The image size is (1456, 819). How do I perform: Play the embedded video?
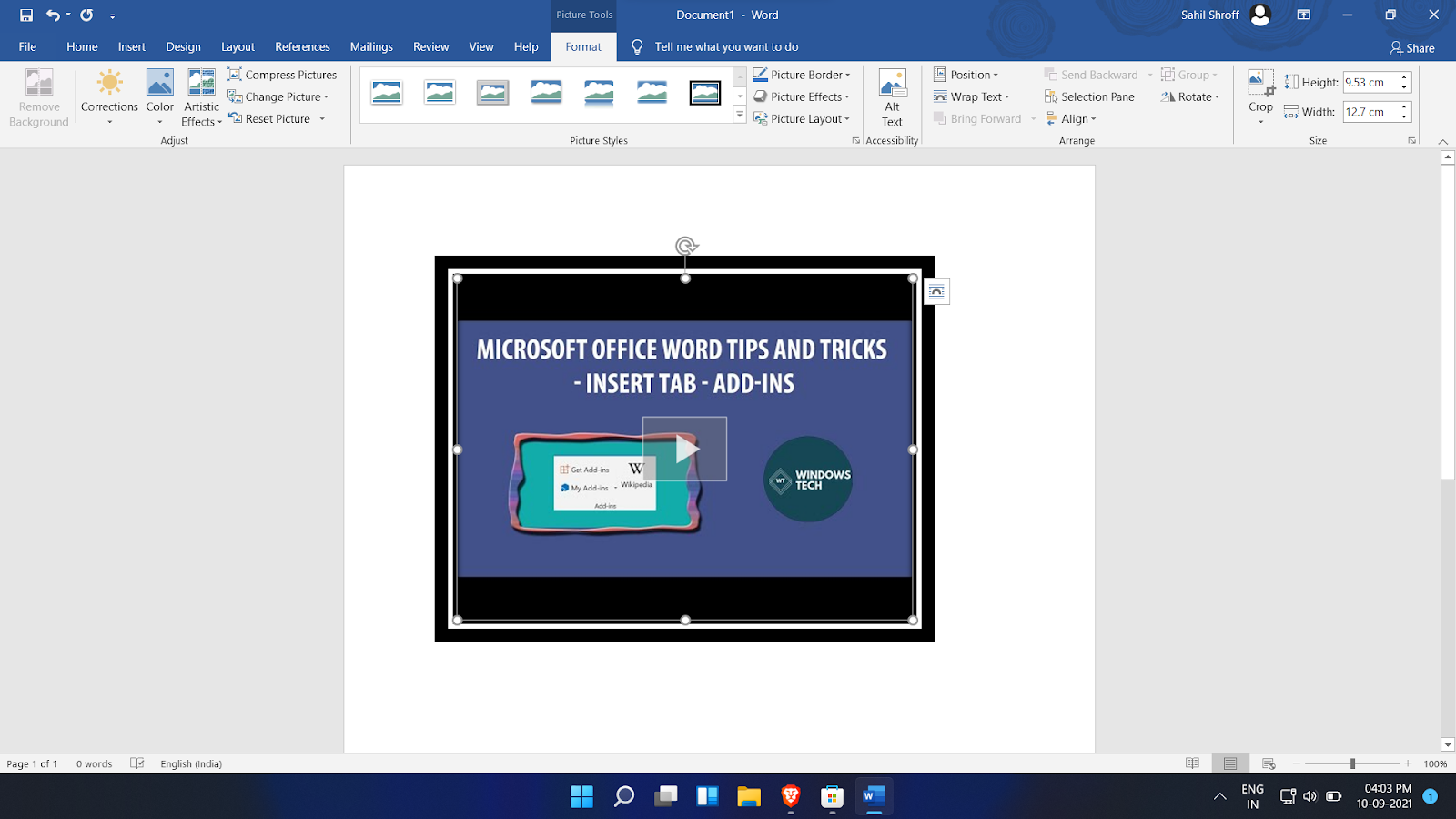[x=684, y=449]
